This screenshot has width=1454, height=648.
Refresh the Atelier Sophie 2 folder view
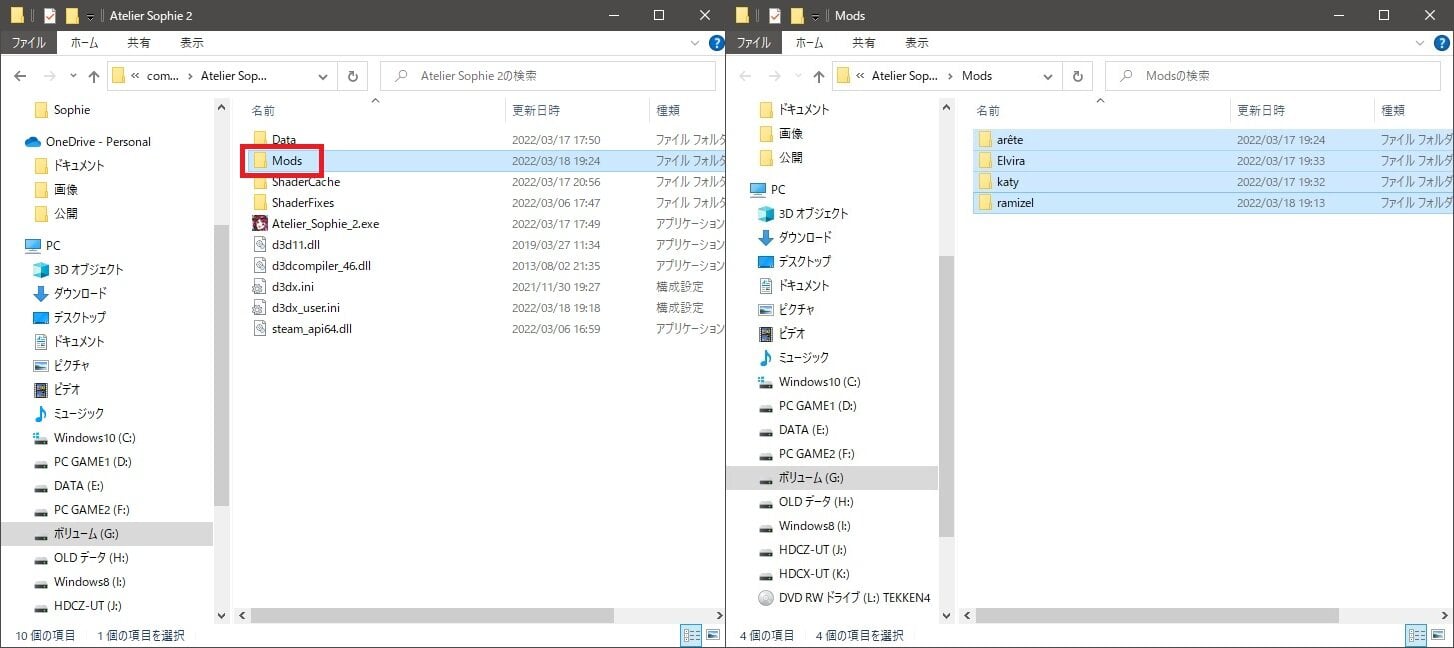click(352, 76)
